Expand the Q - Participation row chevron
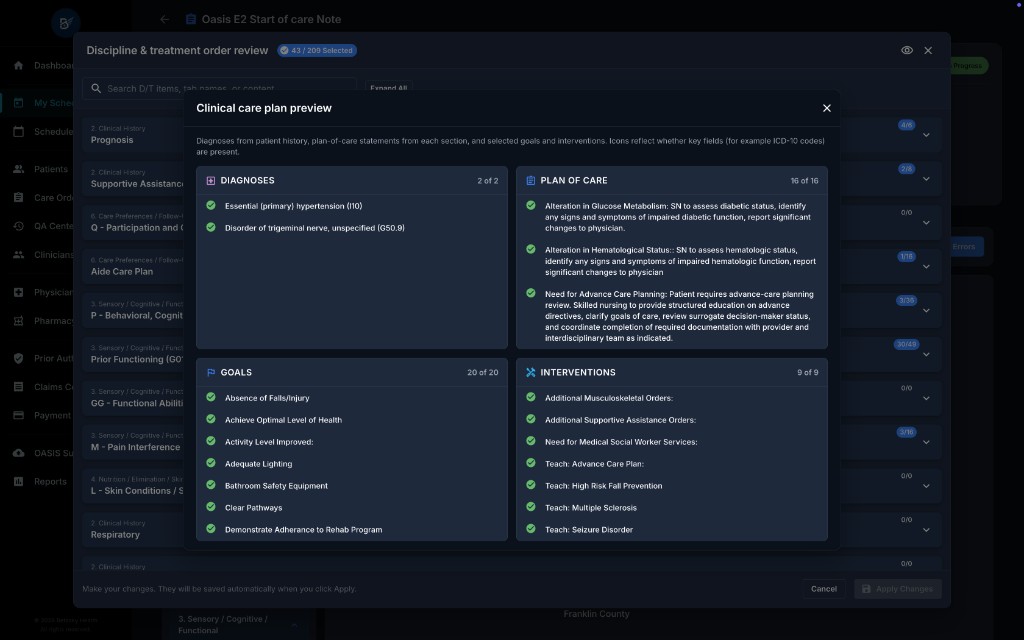Viewport: 1024px width, 640px height. 926,223
